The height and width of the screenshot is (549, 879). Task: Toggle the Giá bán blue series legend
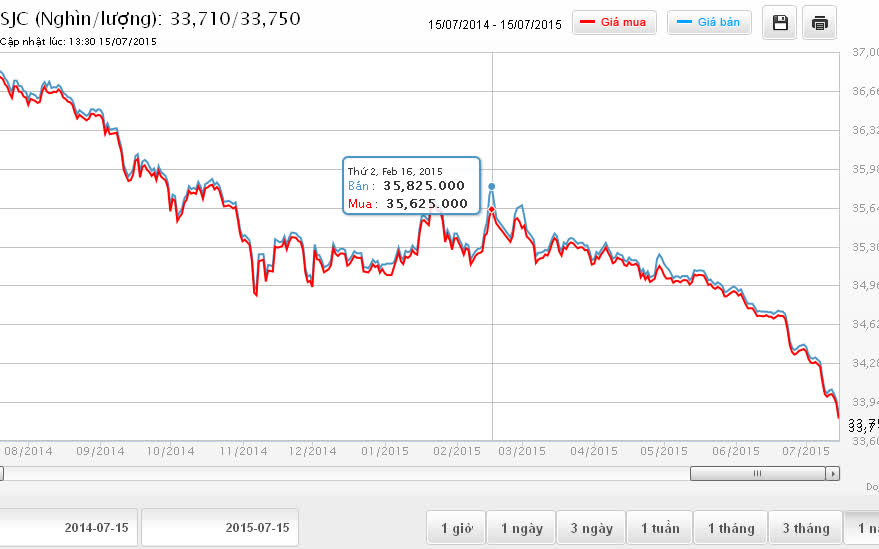709,22
